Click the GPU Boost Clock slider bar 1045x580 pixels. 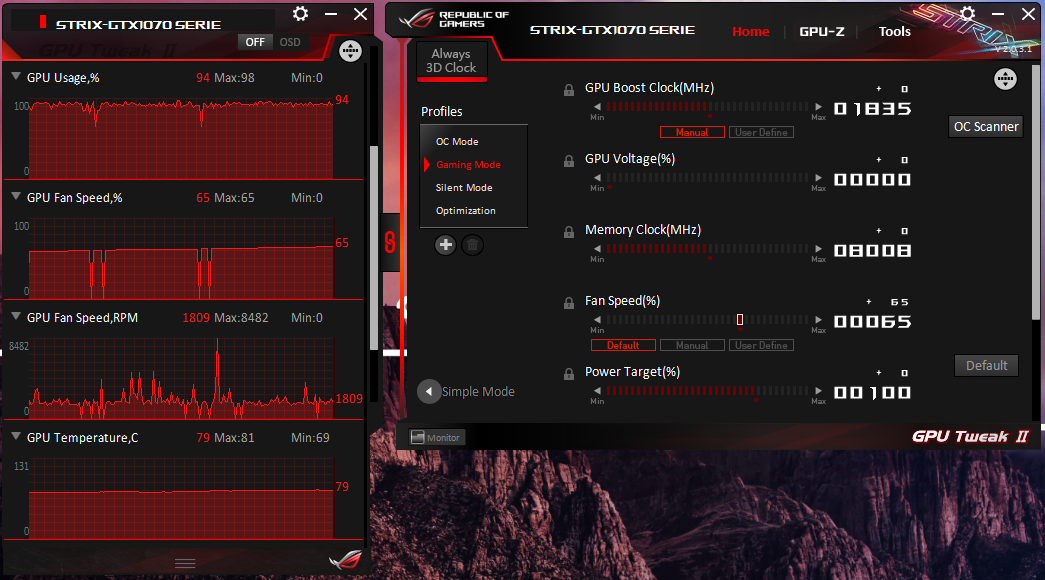coord(707,107)
